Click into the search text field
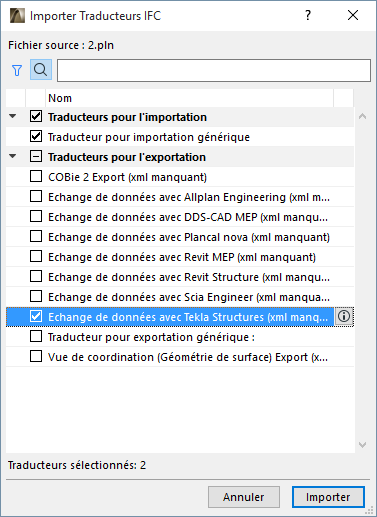The width and height of the screenshot is (377, 517). (x=214, y=70)
